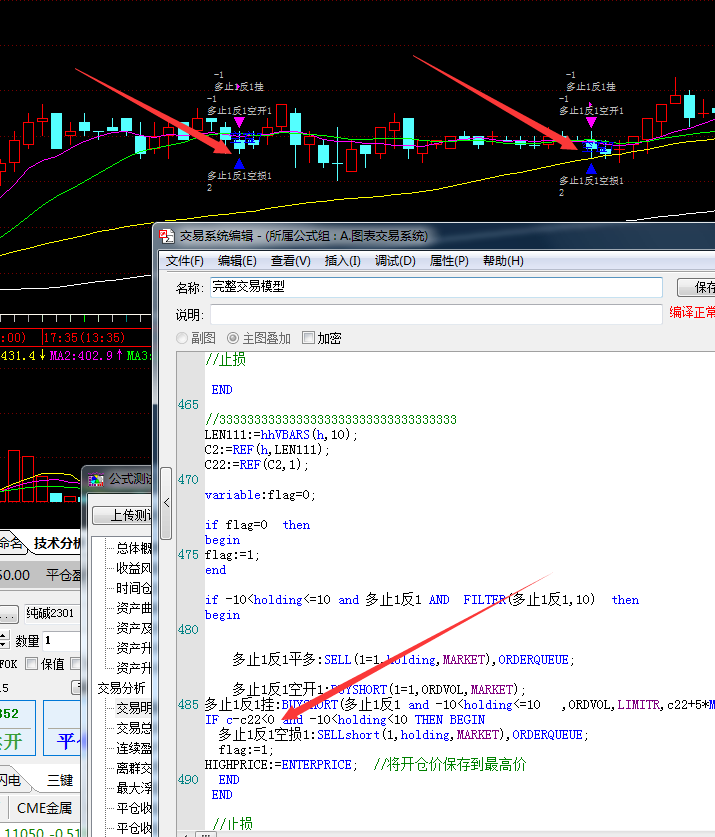Click the collapse arrow left of code editor
Image resolution: width=715 pixels, height=837 pixels.
point(166,502)
